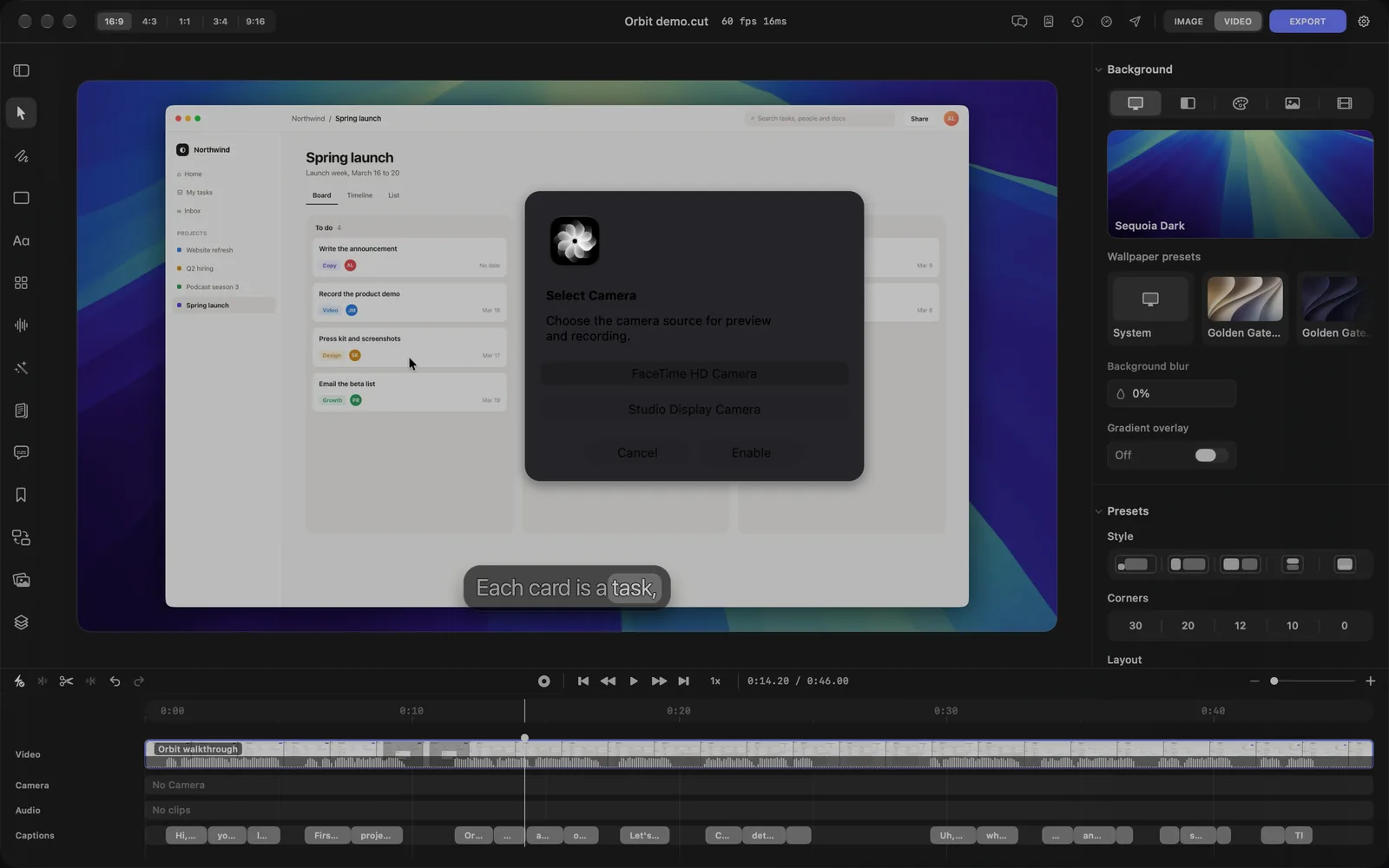The height and width of the screenshot is (868, 1389).
Task: Open the comments chat icon in top bar
Action: coord(1019,22)
